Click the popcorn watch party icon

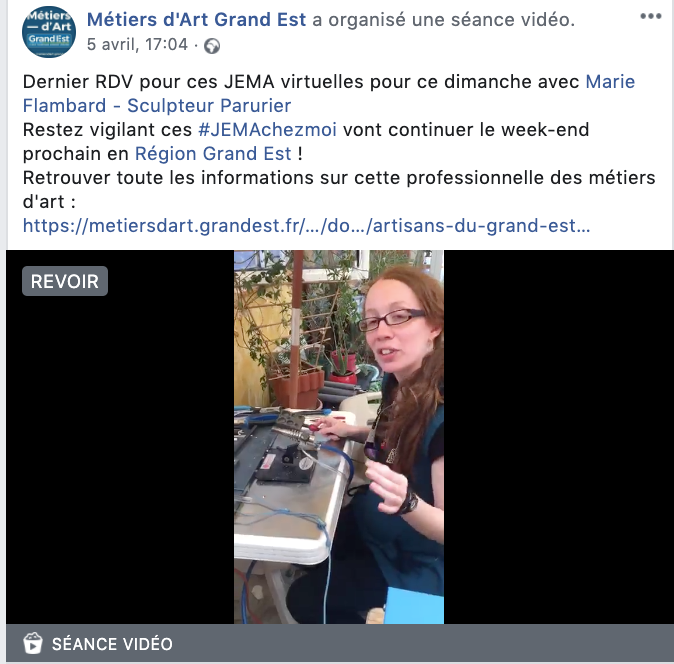33,643
